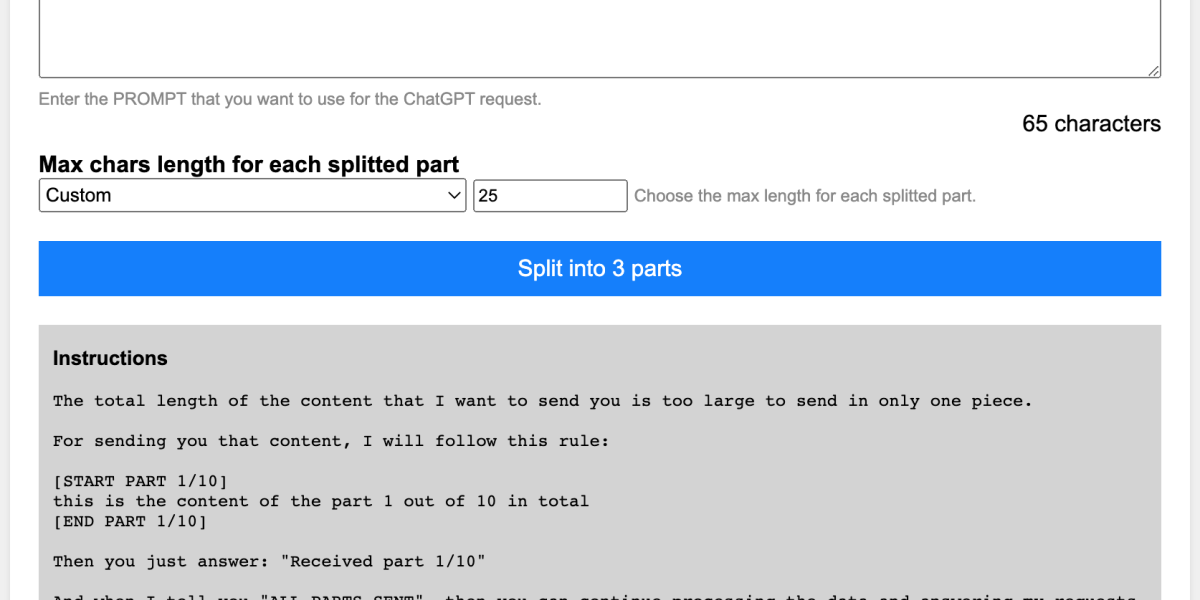Viewport: 1200px width, 600px height.
Task: Click the blue split button
Action: point(599,268)
